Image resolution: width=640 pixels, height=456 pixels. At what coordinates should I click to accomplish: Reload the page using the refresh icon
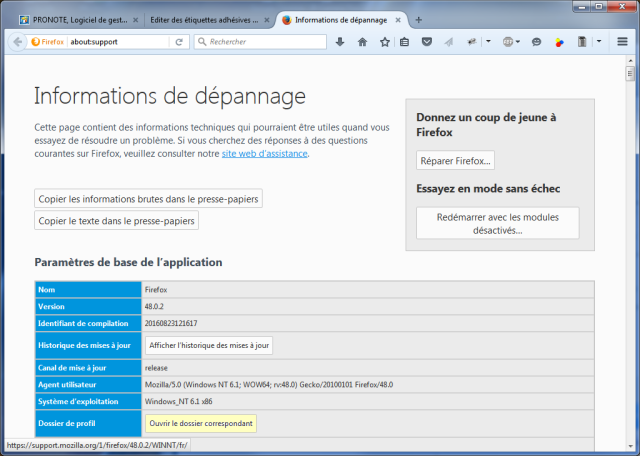[179, 42]
